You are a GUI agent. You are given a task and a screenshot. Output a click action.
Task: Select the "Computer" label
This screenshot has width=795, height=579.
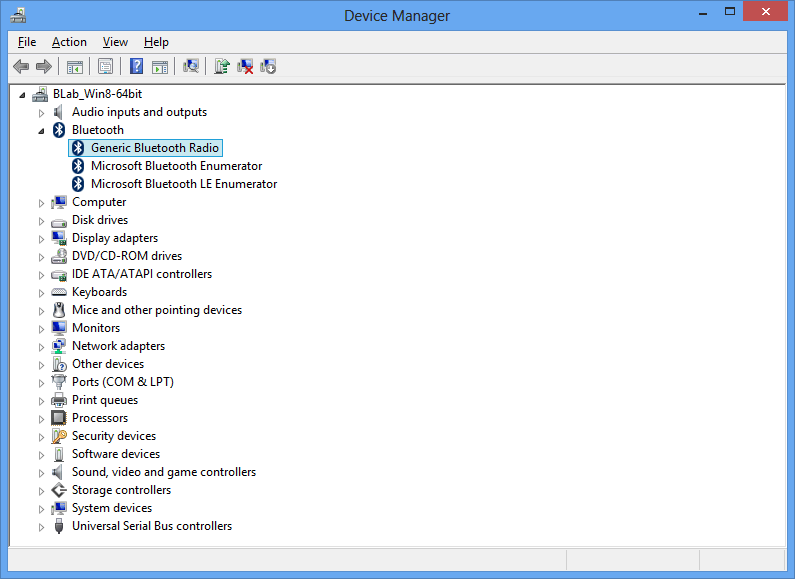[99, 202]
